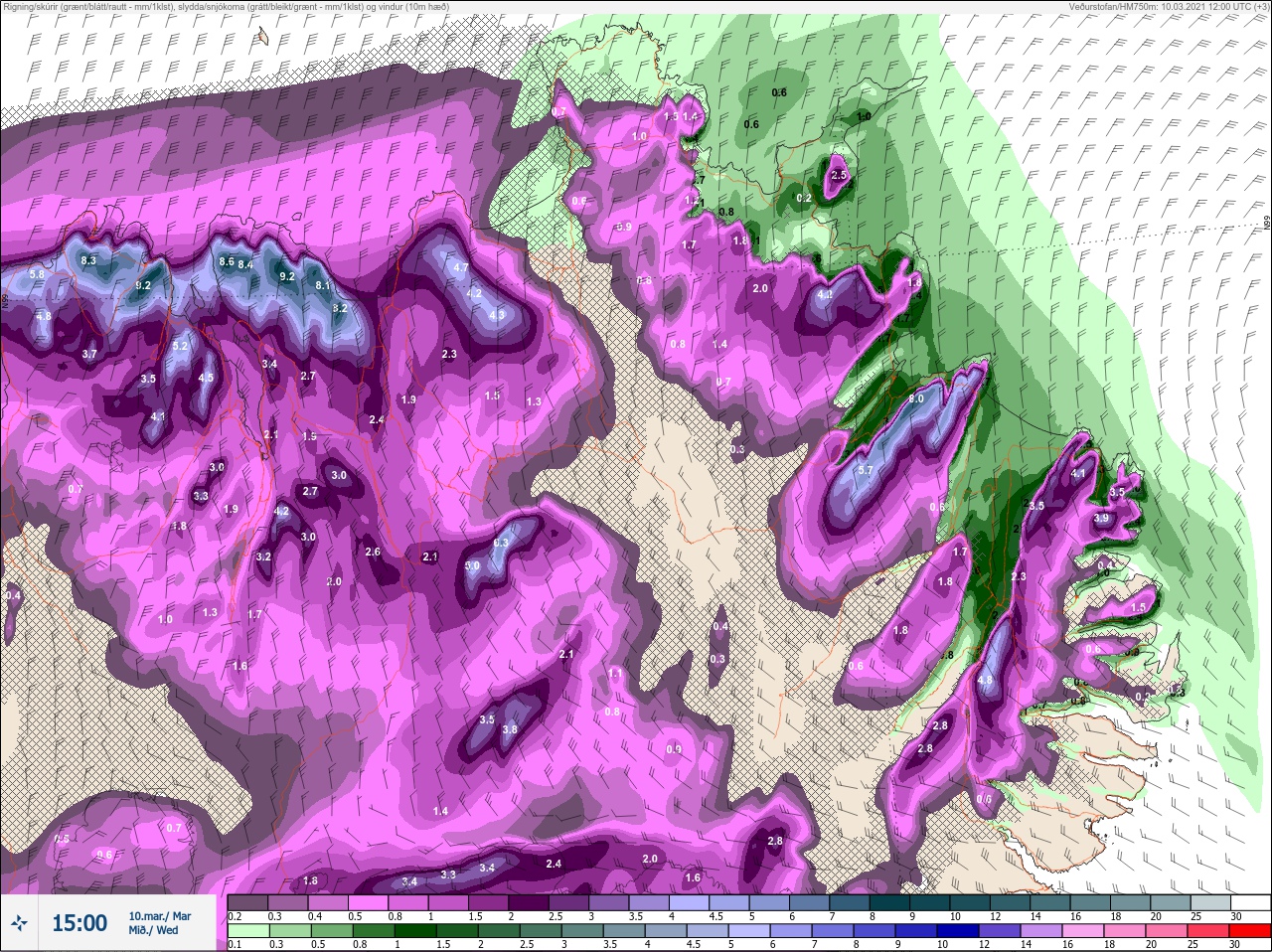The width and height of the screenshot is (1272, 952).
Task: Click the 3.8 precipitation value on map
Action: 510,729
